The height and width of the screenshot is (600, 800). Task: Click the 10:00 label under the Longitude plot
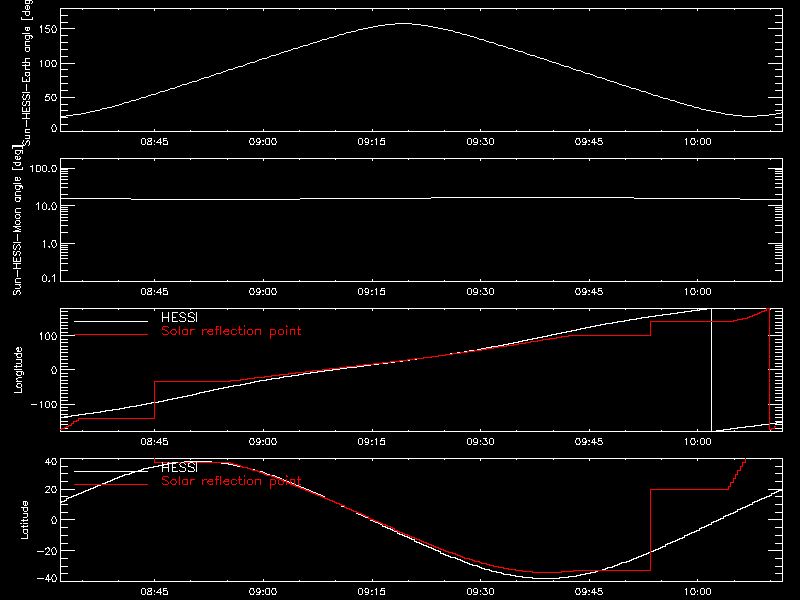[698, 442]
